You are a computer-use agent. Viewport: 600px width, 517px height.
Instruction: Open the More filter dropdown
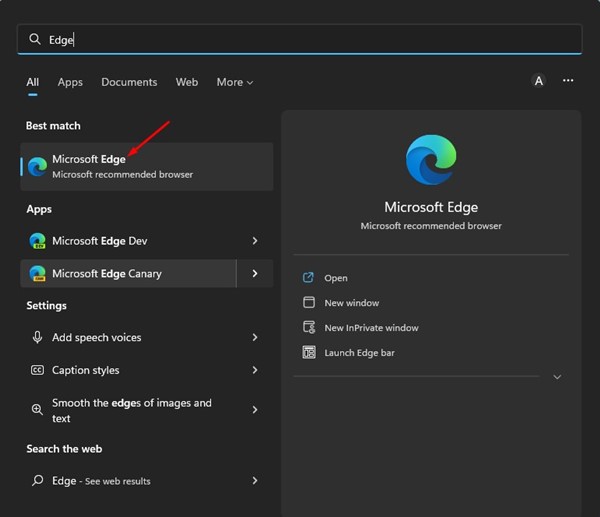(x=235, y=82)
